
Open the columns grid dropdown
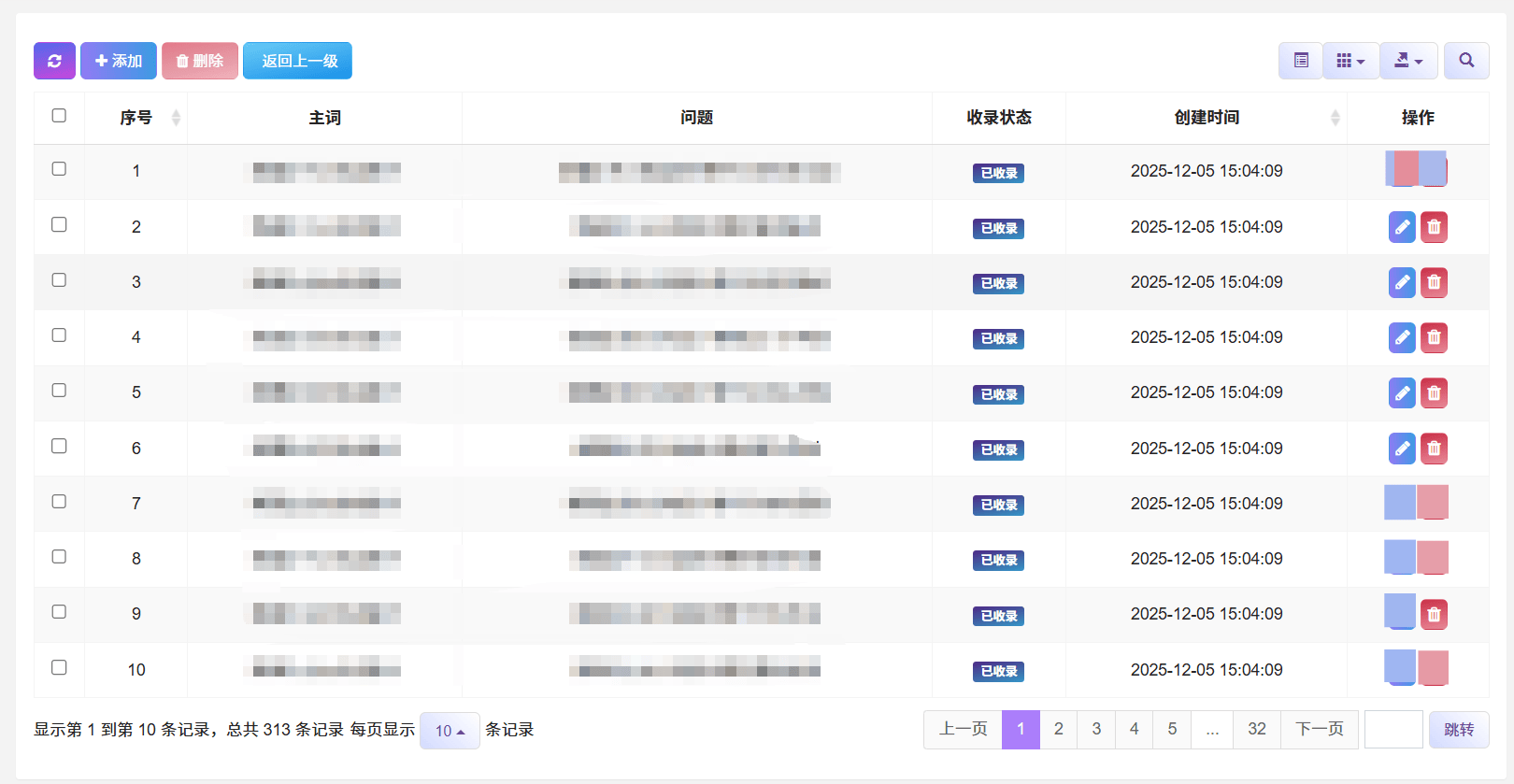(x=1350, y=61)
